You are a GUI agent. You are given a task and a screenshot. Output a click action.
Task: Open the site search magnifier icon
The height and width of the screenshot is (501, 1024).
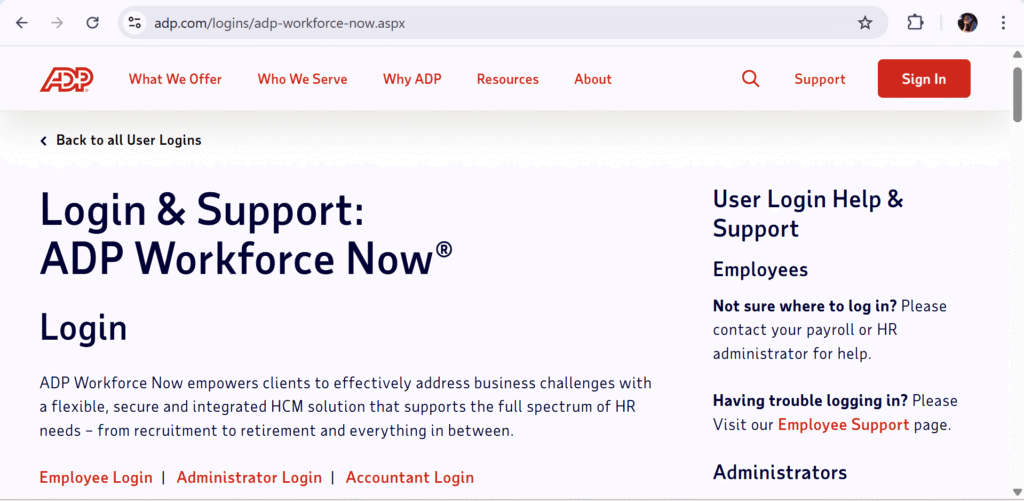click(x=750, y=79)
